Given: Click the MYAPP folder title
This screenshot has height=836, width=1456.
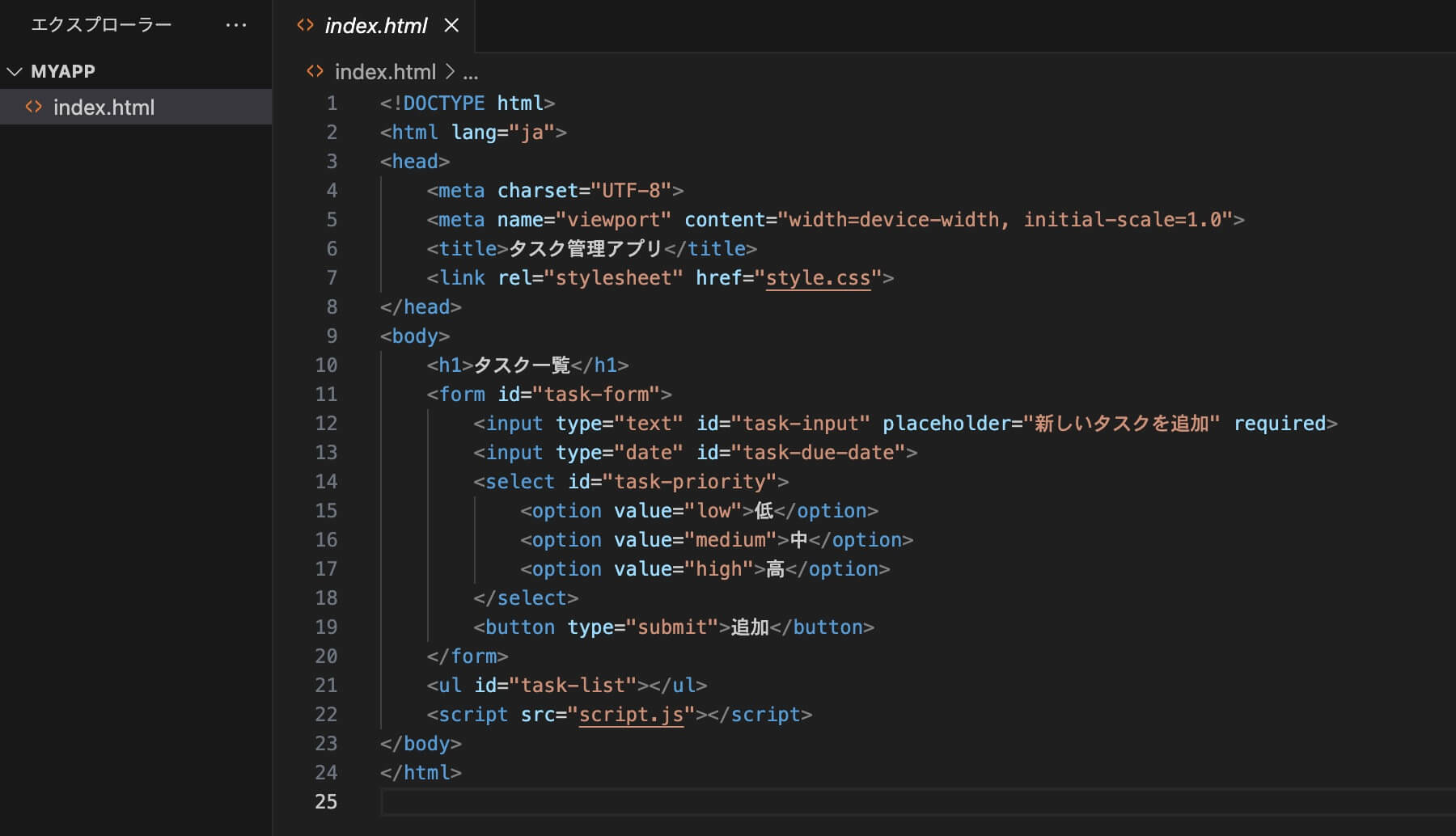Looking at the screenshot, I should point(63,71).
